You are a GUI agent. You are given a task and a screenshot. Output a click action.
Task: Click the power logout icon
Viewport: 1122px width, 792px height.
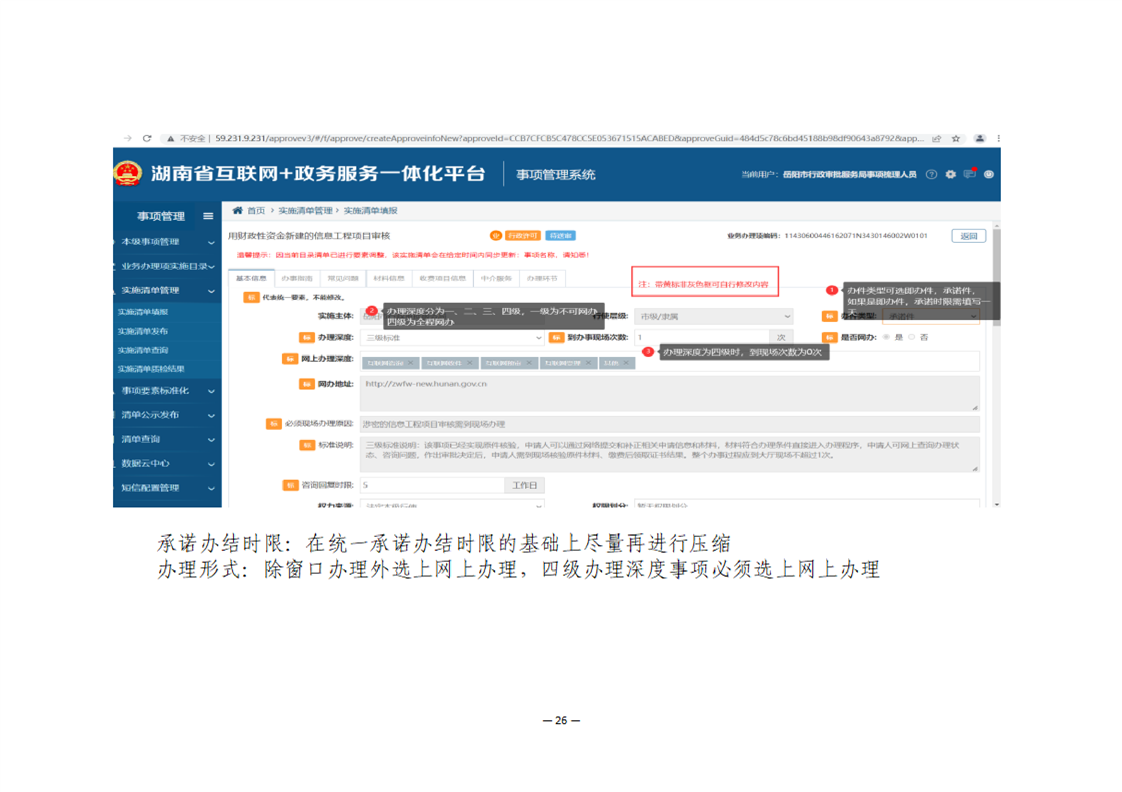click(x=989, y=174)
